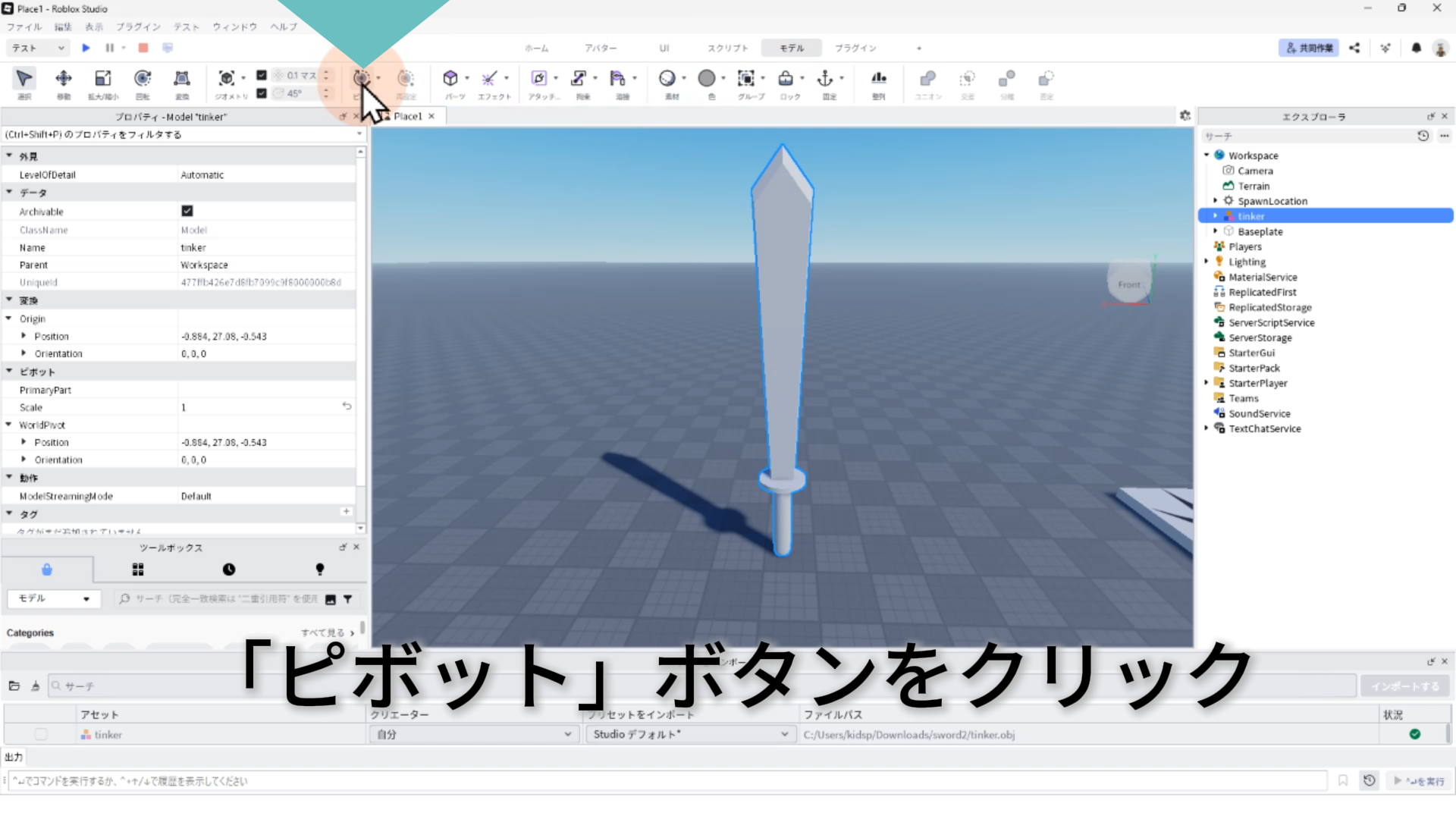Click the インポートする button
Image resolution: width=1456 pixels, height=819 pixels.
click(x=1404, y=686)
